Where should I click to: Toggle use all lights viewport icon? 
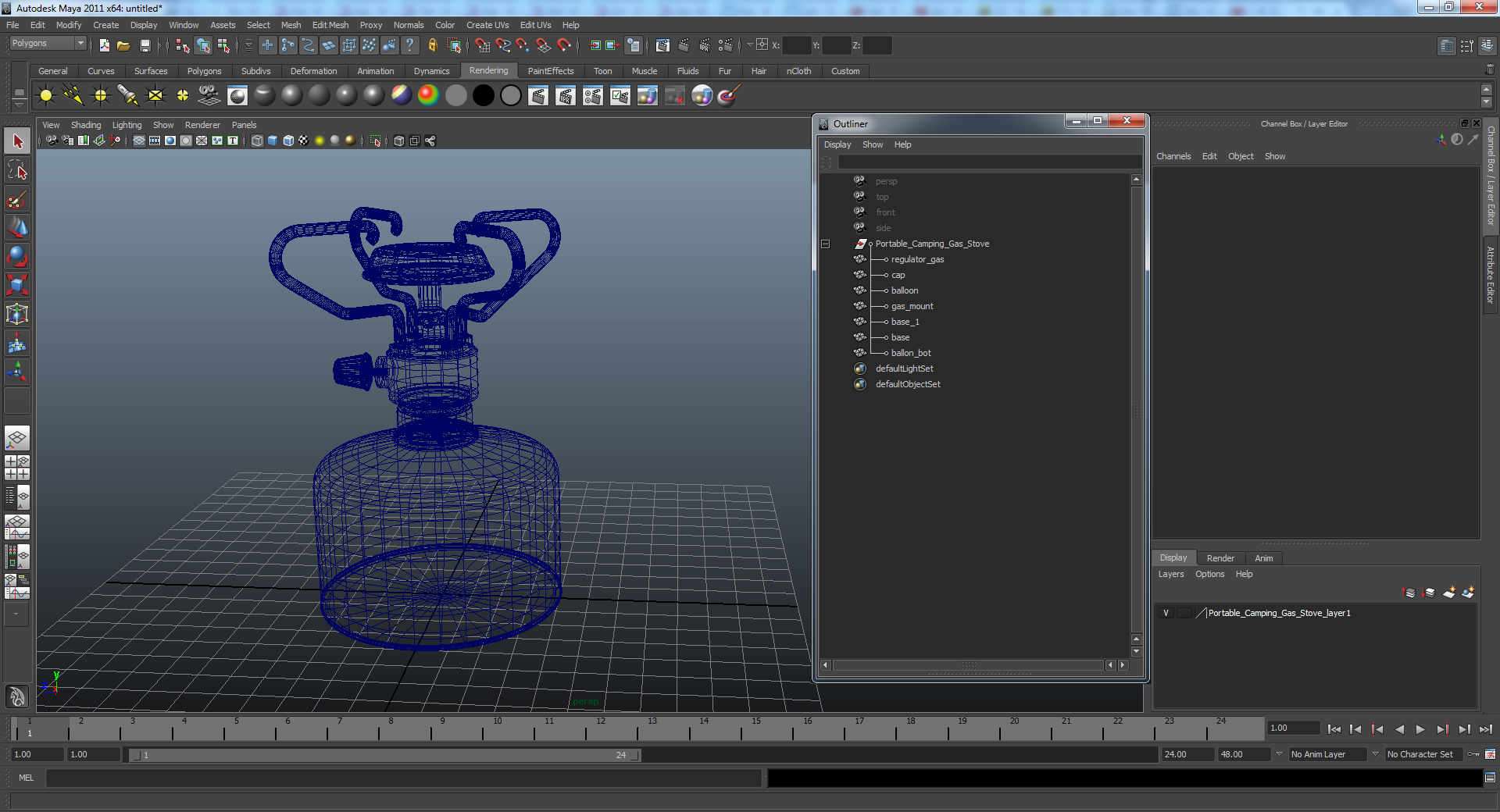pos(320,141)
